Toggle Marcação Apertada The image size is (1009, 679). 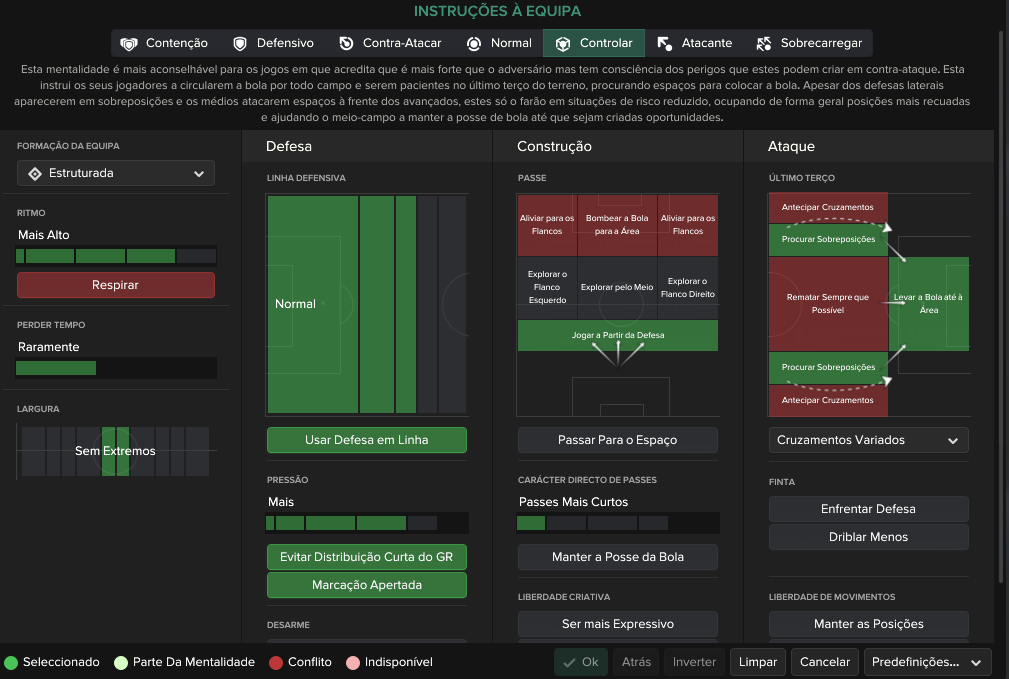click(x=367, y=585)
